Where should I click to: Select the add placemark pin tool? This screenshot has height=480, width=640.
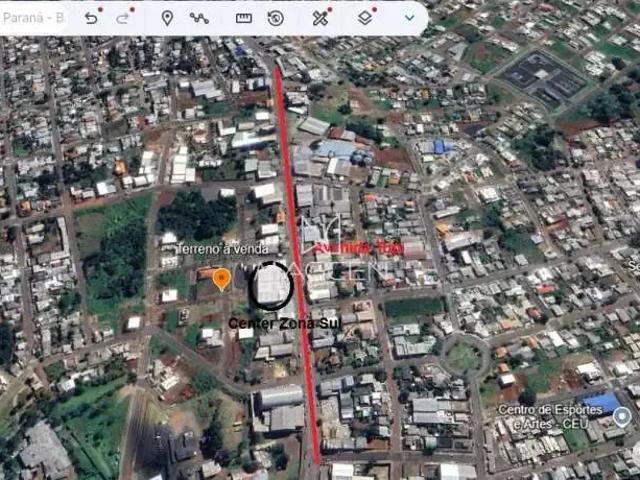click(167, 18)
